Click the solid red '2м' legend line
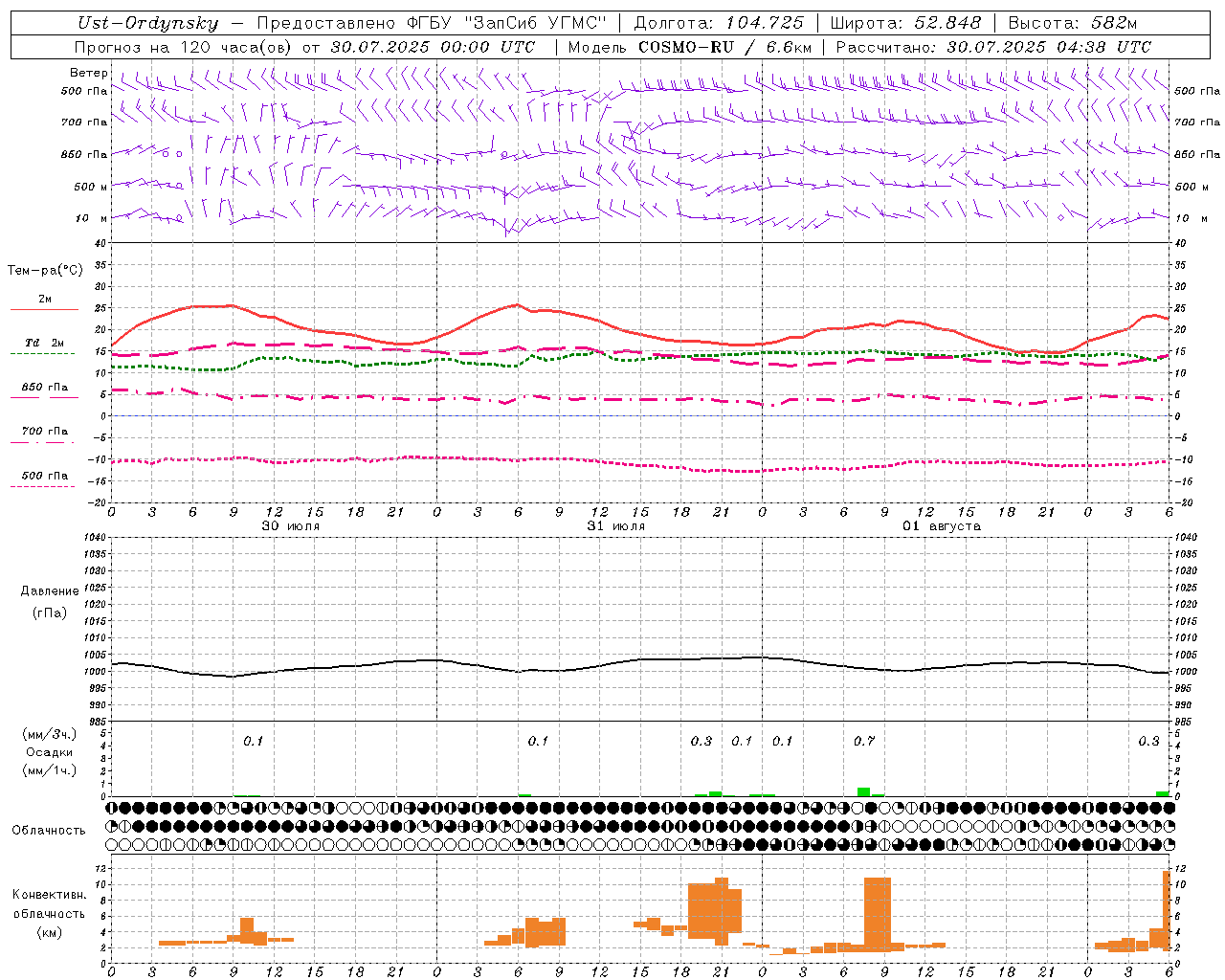 click(44, 309)
